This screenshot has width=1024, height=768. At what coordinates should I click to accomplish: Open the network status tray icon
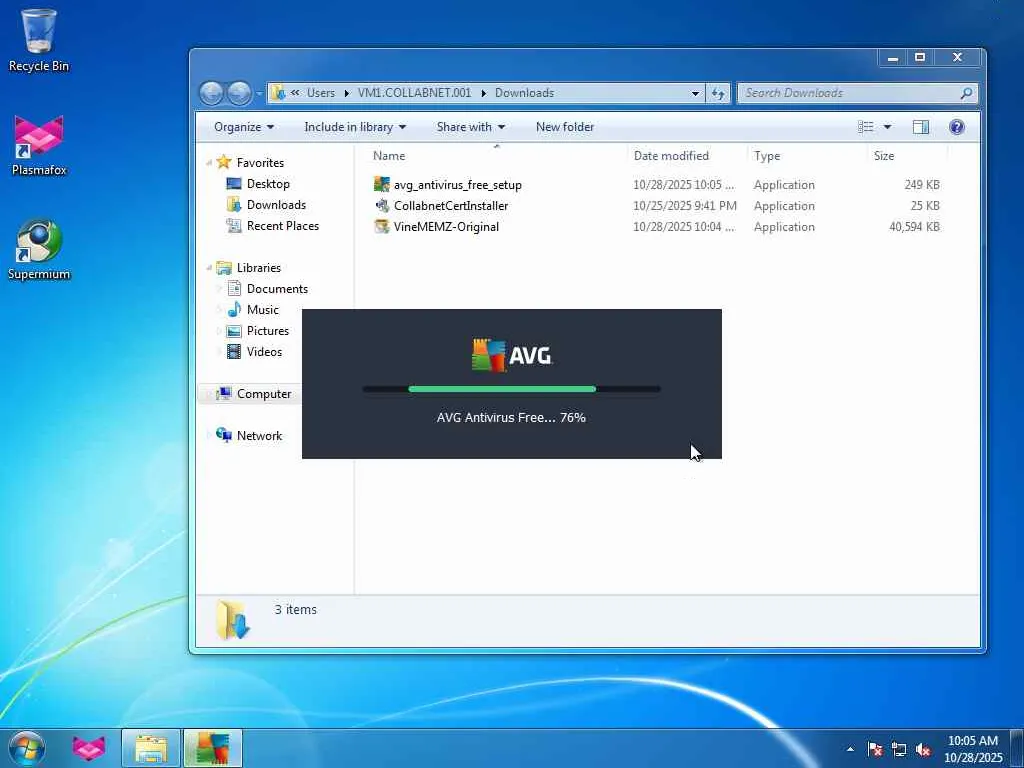coord(899,749)
